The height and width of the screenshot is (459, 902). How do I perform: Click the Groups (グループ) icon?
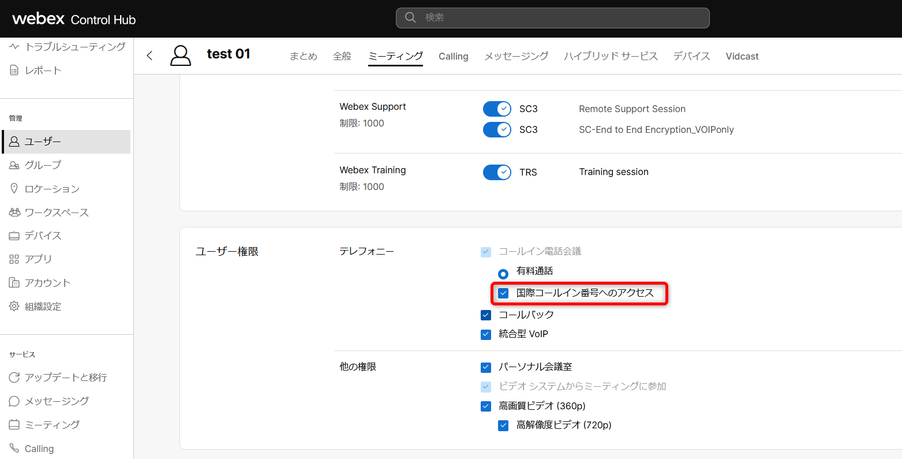[14, 165]
